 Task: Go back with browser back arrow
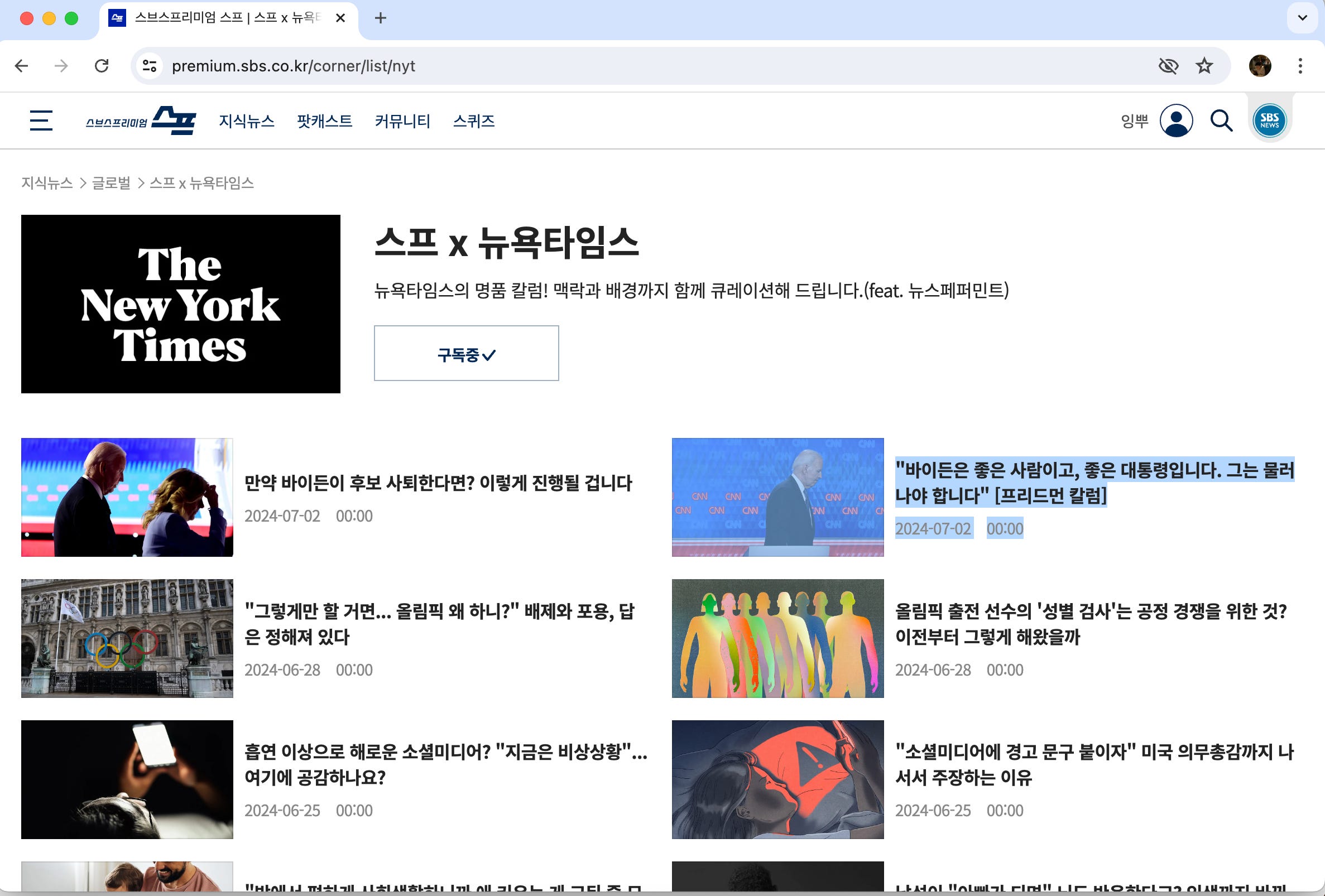[x=22, y=66]
